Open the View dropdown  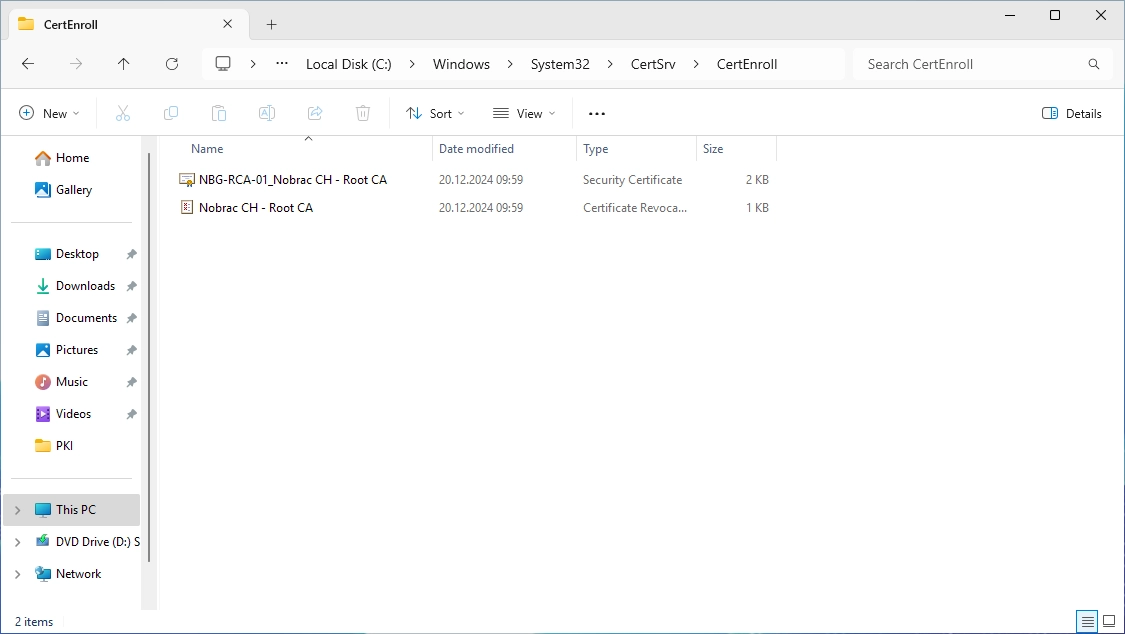click(524, 113)
